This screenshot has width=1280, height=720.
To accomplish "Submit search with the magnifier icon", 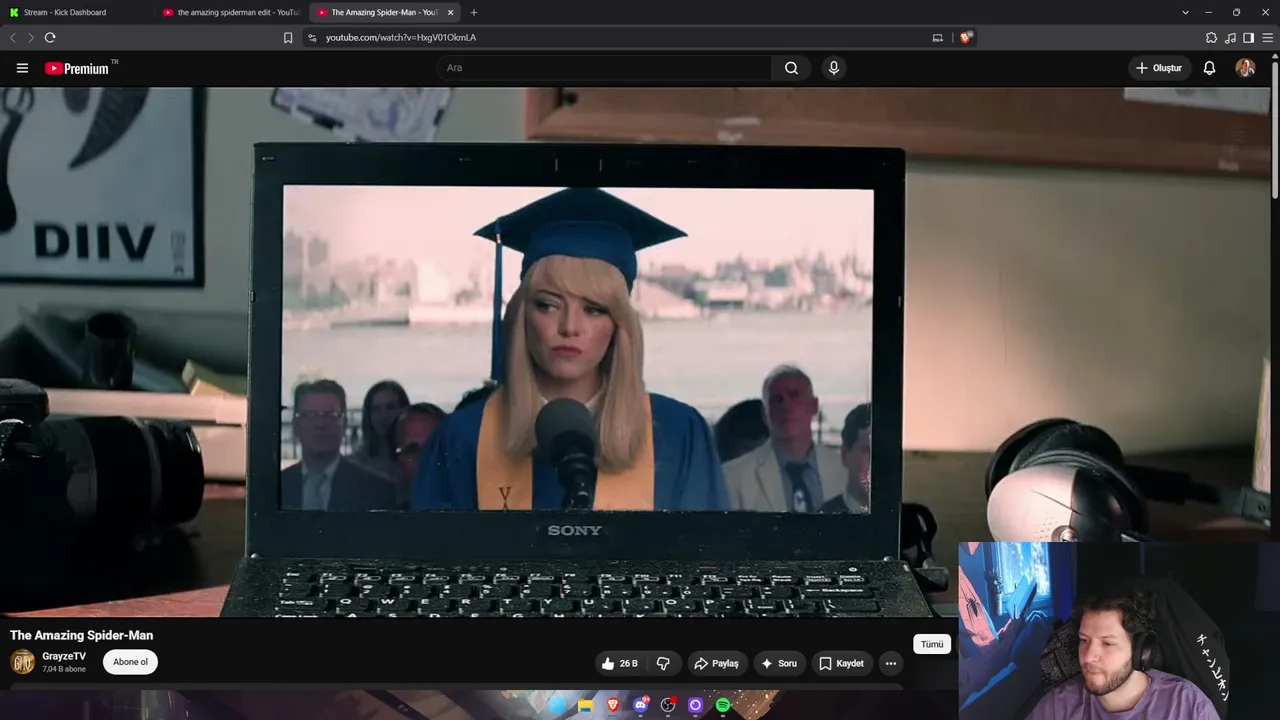I will tap(791, 68).
